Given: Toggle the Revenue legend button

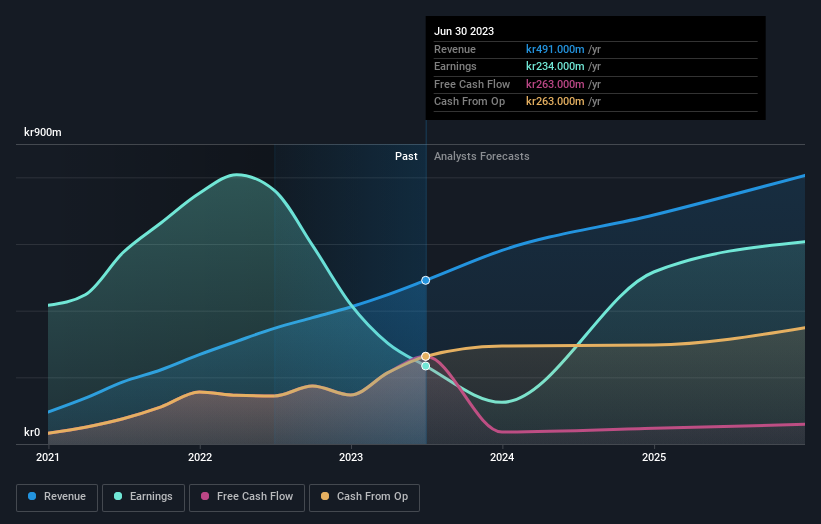Looking at the screenshot, I should [x=57, y=497].
